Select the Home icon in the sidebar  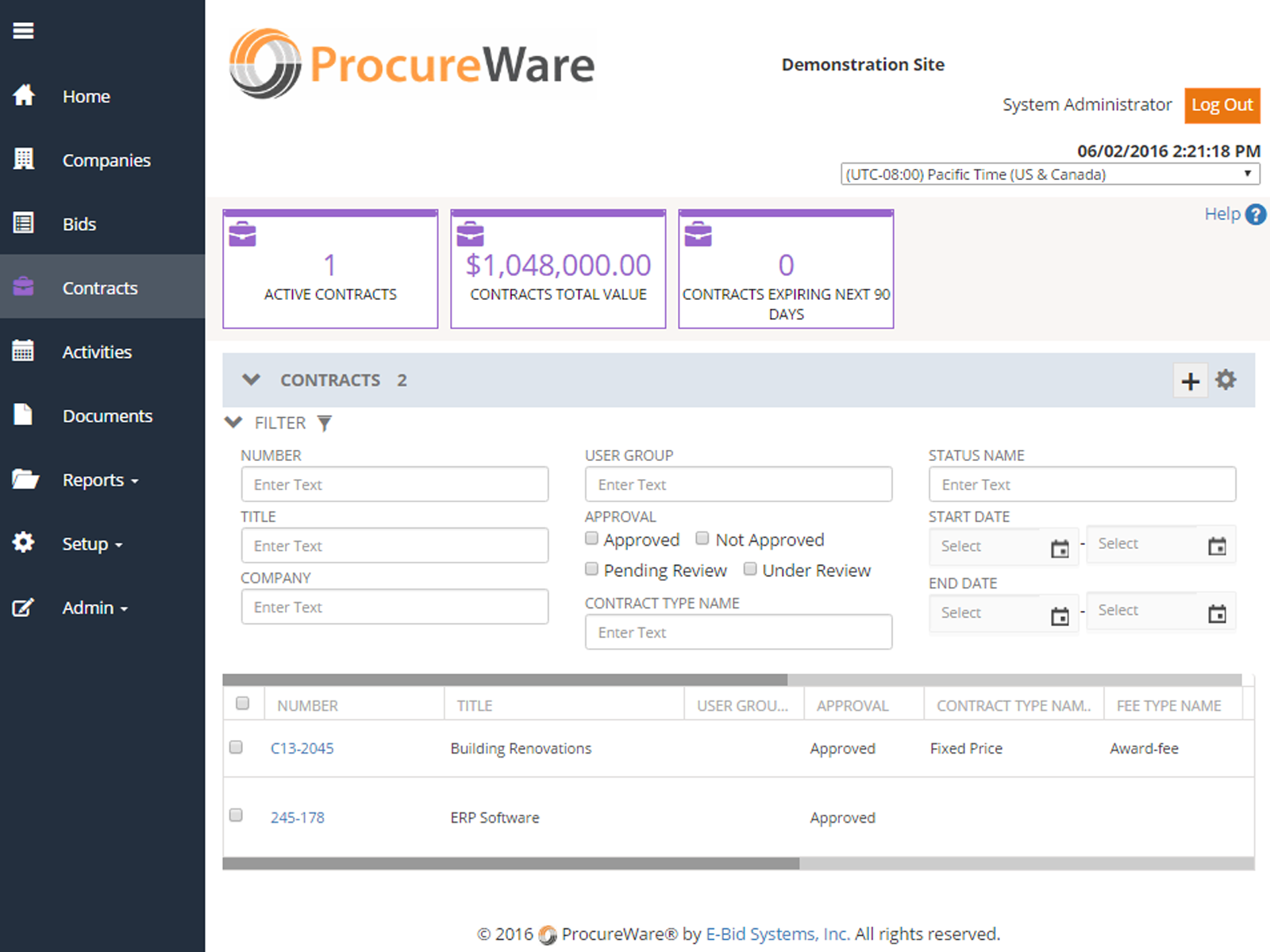pyautogui.click(x=24, y=95)
